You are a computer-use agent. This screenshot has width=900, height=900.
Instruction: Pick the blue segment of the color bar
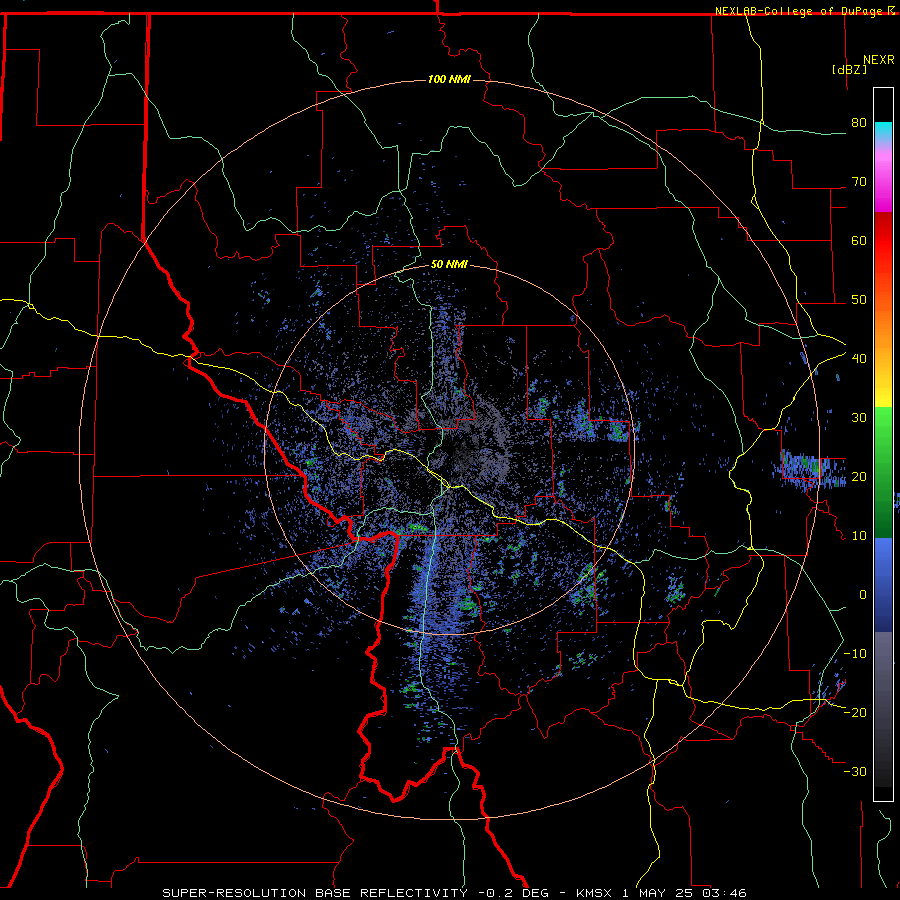[x=883, y=585]
